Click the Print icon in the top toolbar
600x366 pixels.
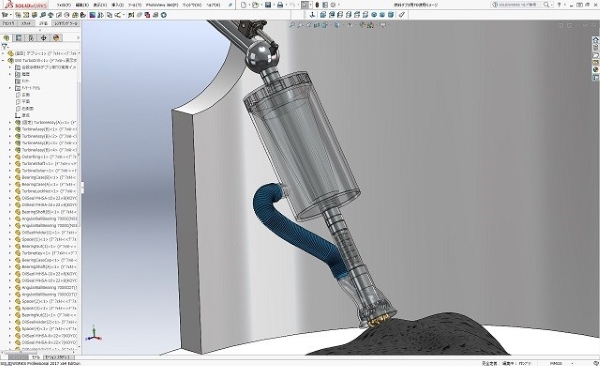pos(280,5)
